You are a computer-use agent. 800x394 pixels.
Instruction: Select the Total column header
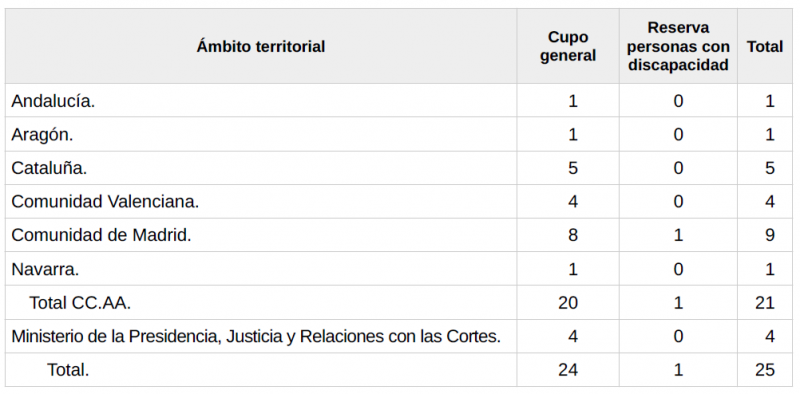765,46
